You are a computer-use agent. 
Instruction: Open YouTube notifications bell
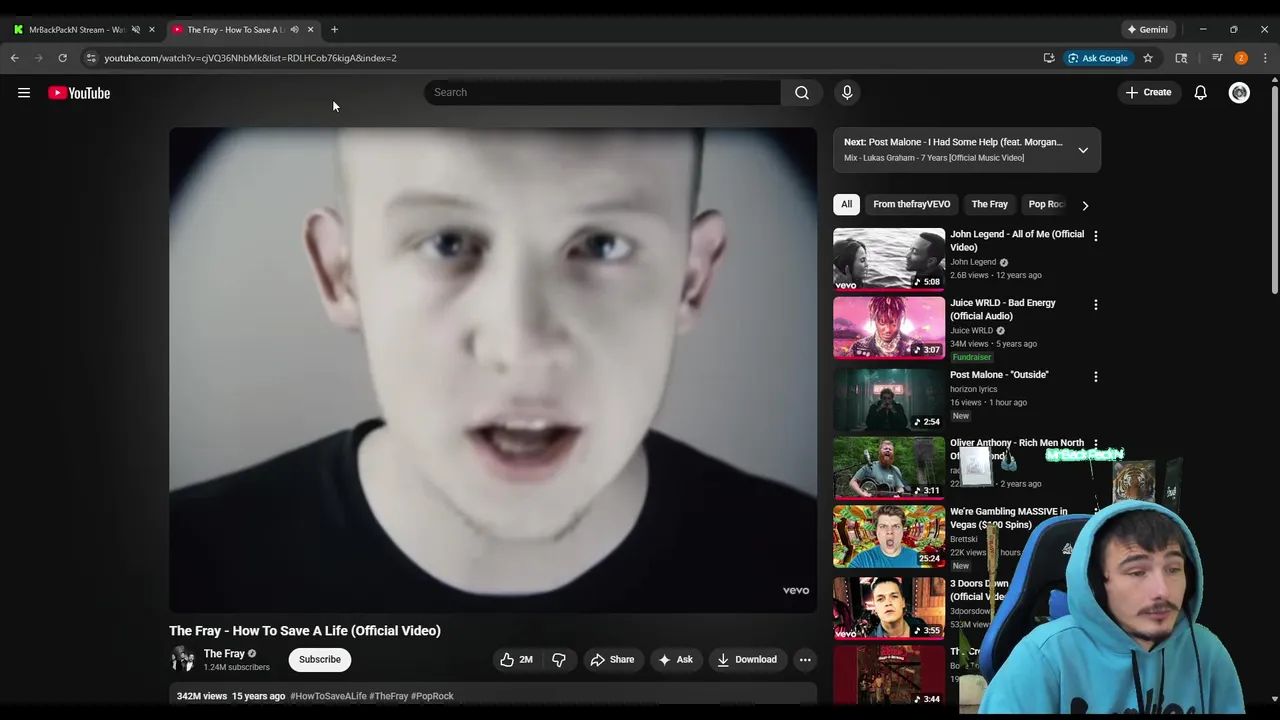[x=1200, y=92]
